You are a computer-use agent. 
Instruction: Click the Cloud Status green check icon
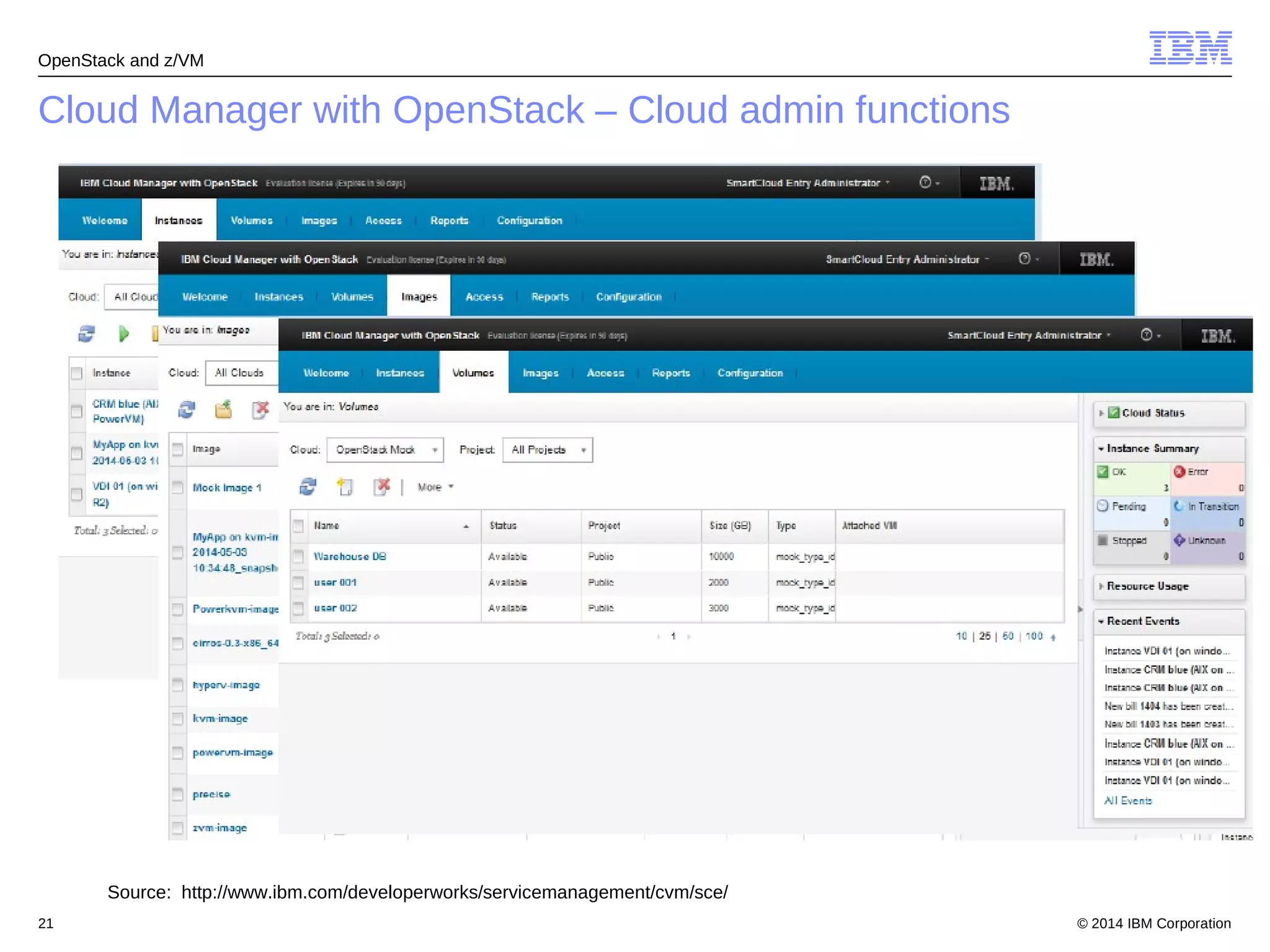coord(1114,412)
